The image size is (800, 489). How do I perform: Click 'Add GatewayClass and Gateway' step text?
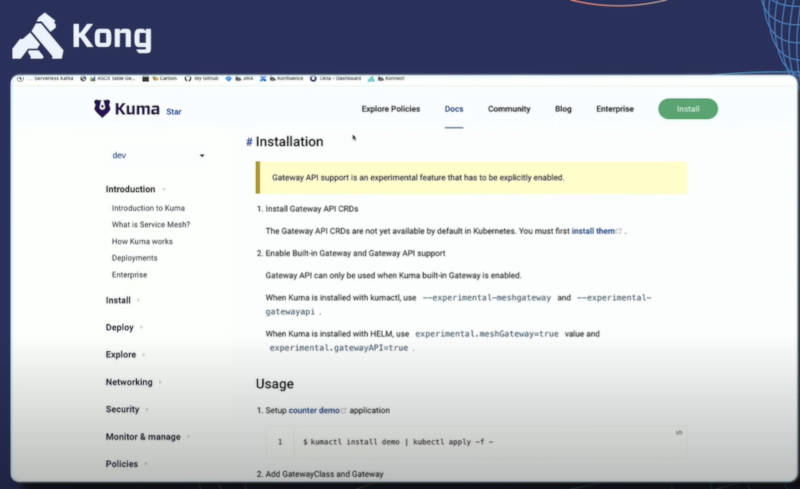coord(324,474)
